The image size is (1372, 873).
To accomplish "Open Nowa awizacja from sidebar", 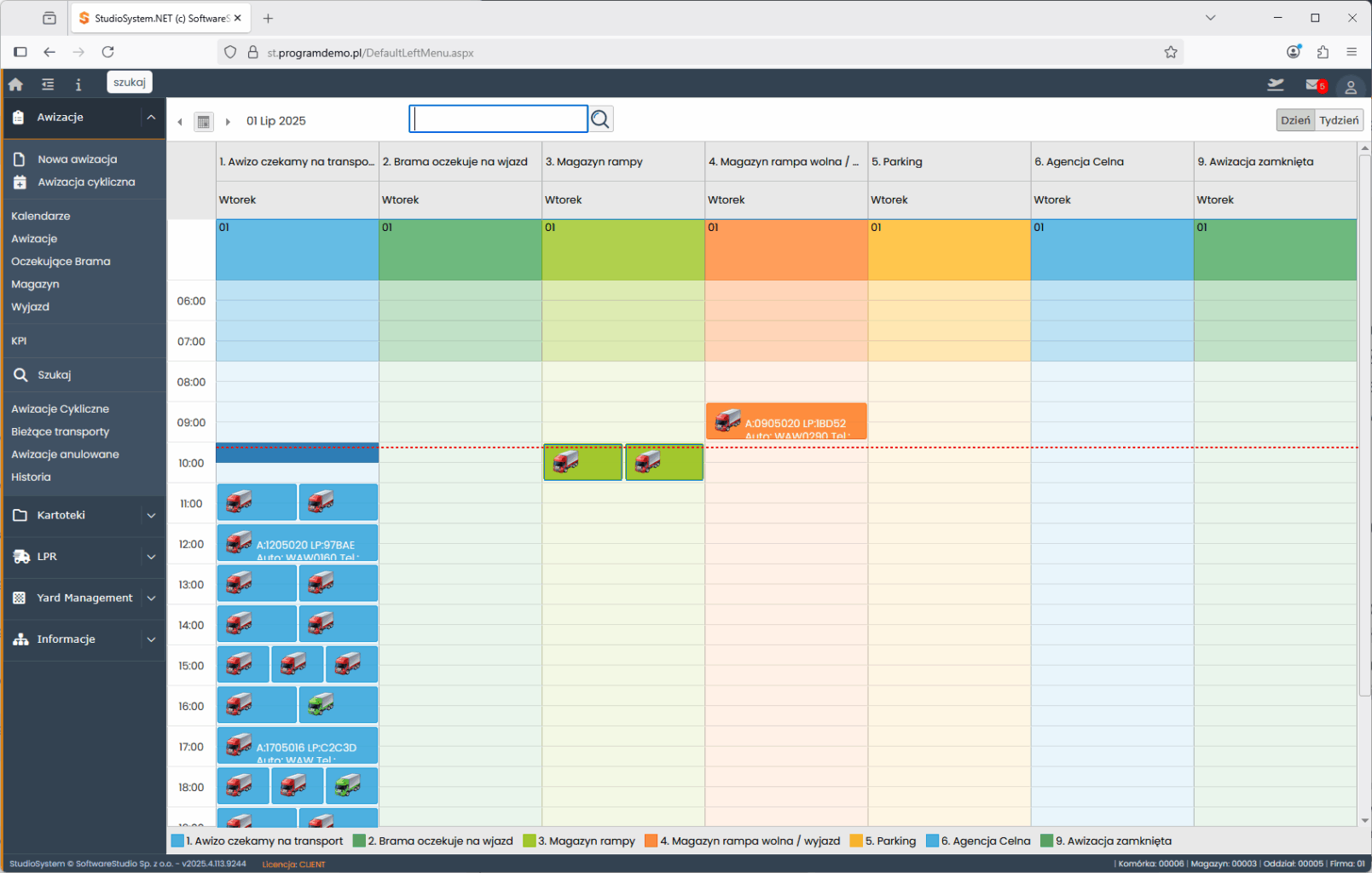I will pos(77,159).
